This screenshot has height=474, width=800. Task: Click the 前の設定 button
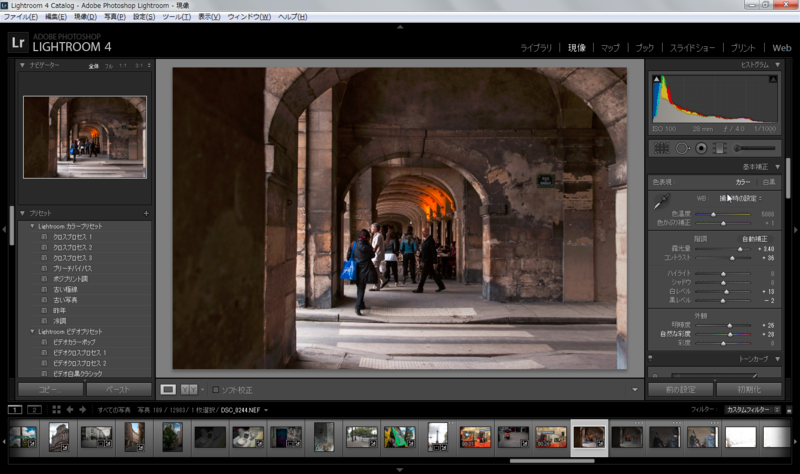[x=680, y=390]
